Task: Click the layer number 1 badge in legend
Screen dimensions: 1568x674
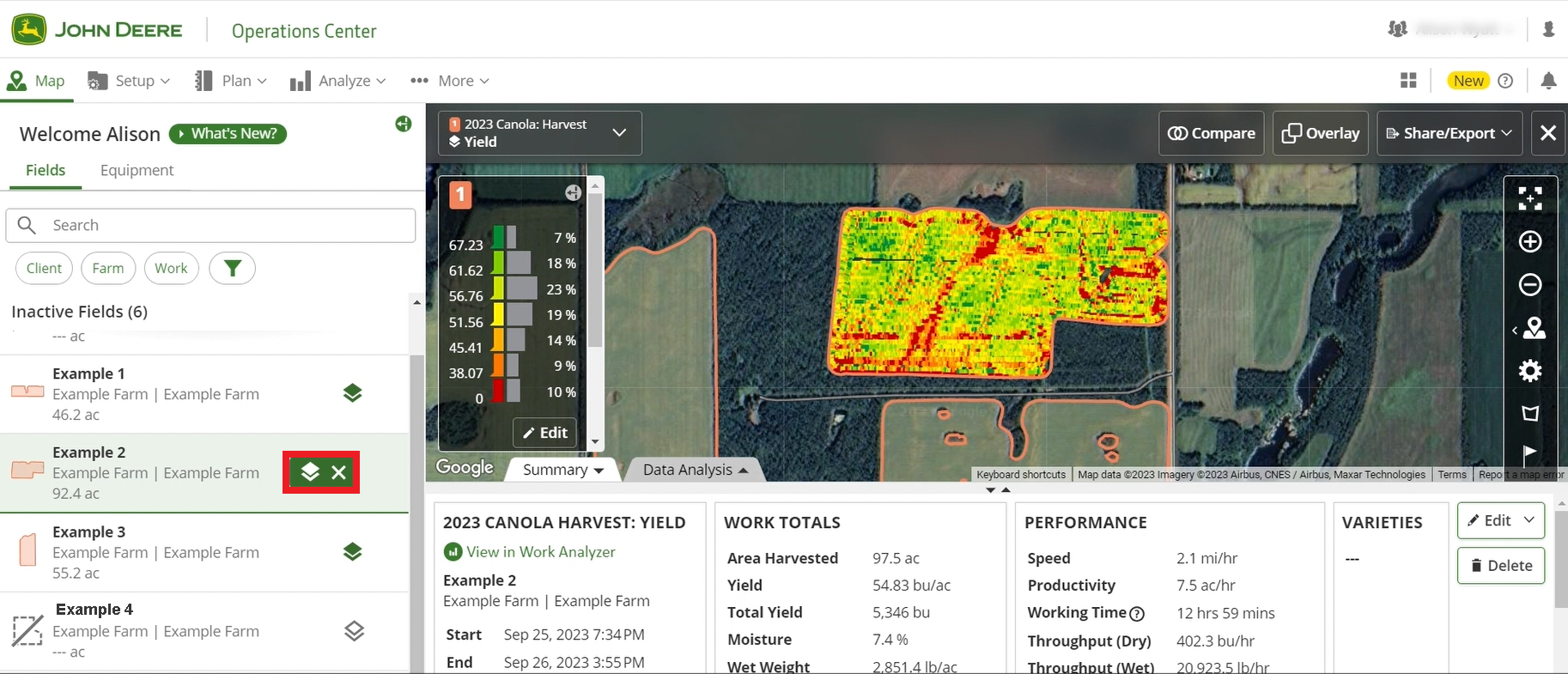Action: coord(460,195)
